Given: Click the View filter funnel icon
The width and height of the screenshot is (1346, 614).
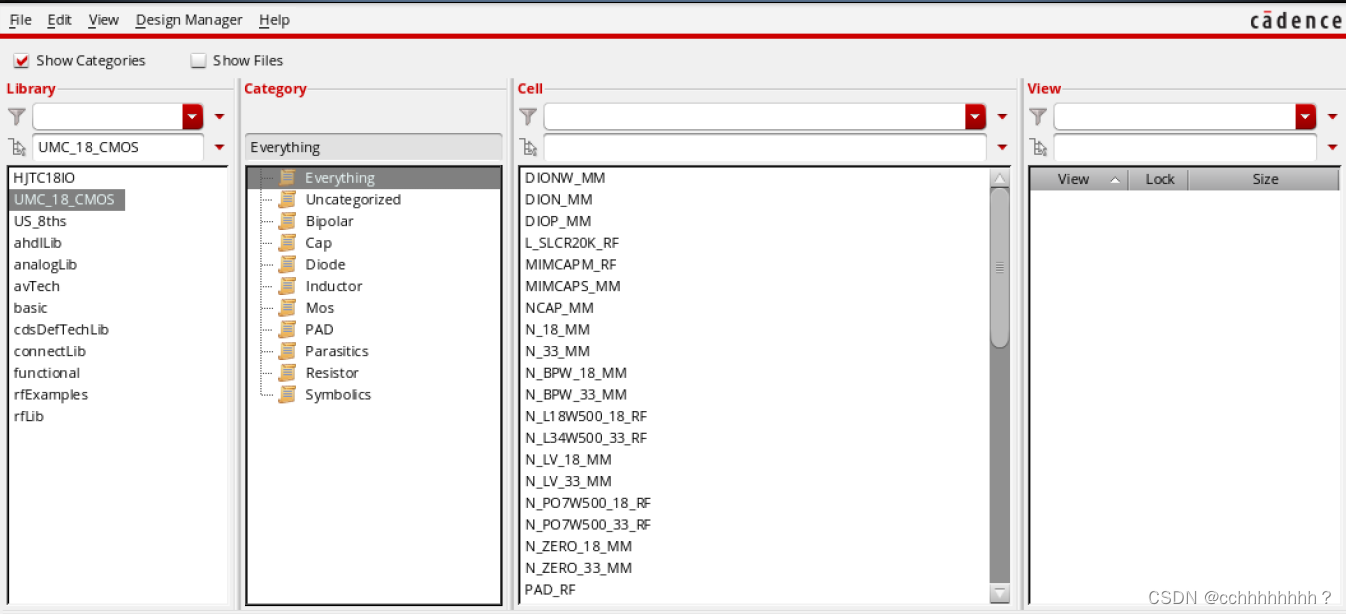Looking at the screenshot, I should click(1038, 117).
